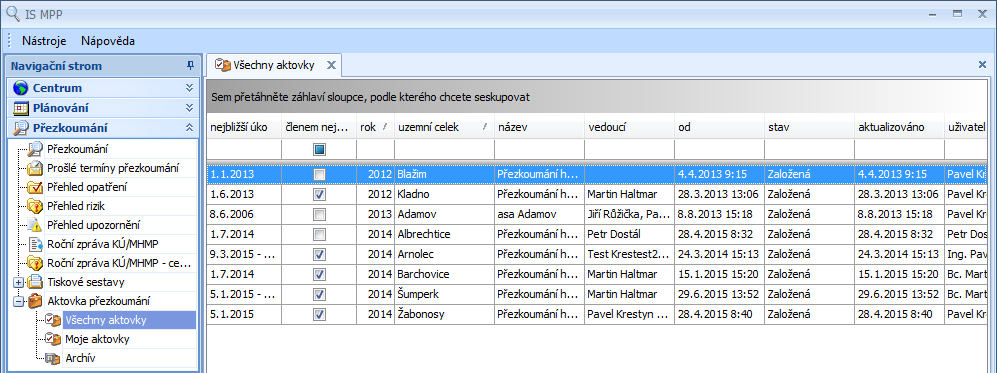The width and height of the screenshot is (997, 373).
Task: Click the Přehled rizik icon
Action: [34, 206]
